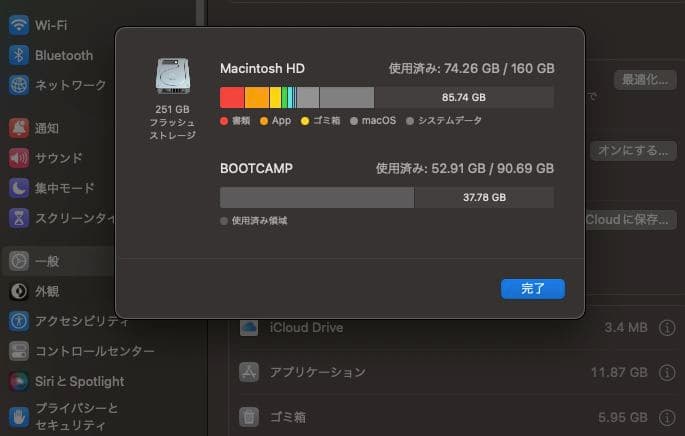Click the iCloud Drive cloud icon
This screenshot has width=685, height=436.
249,327
